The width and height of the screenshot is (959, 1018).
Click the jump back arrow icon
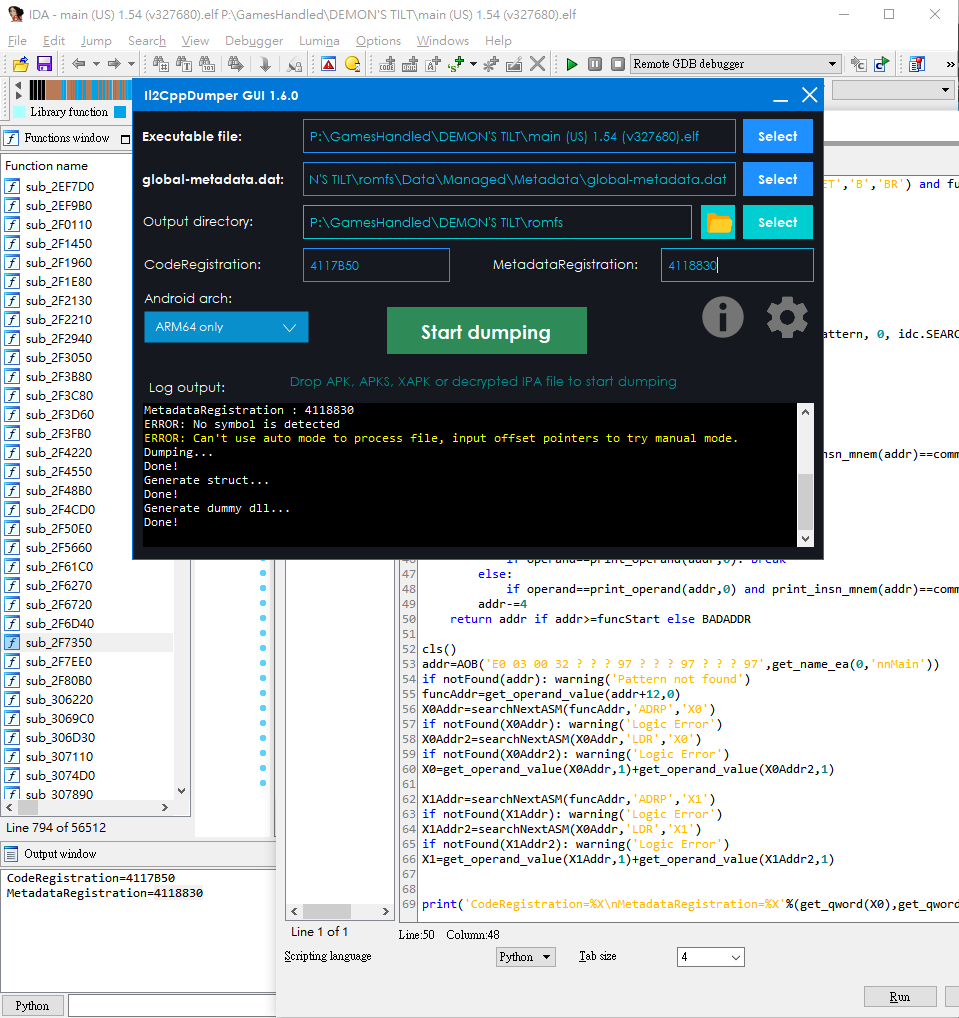(x=79, y=64)
